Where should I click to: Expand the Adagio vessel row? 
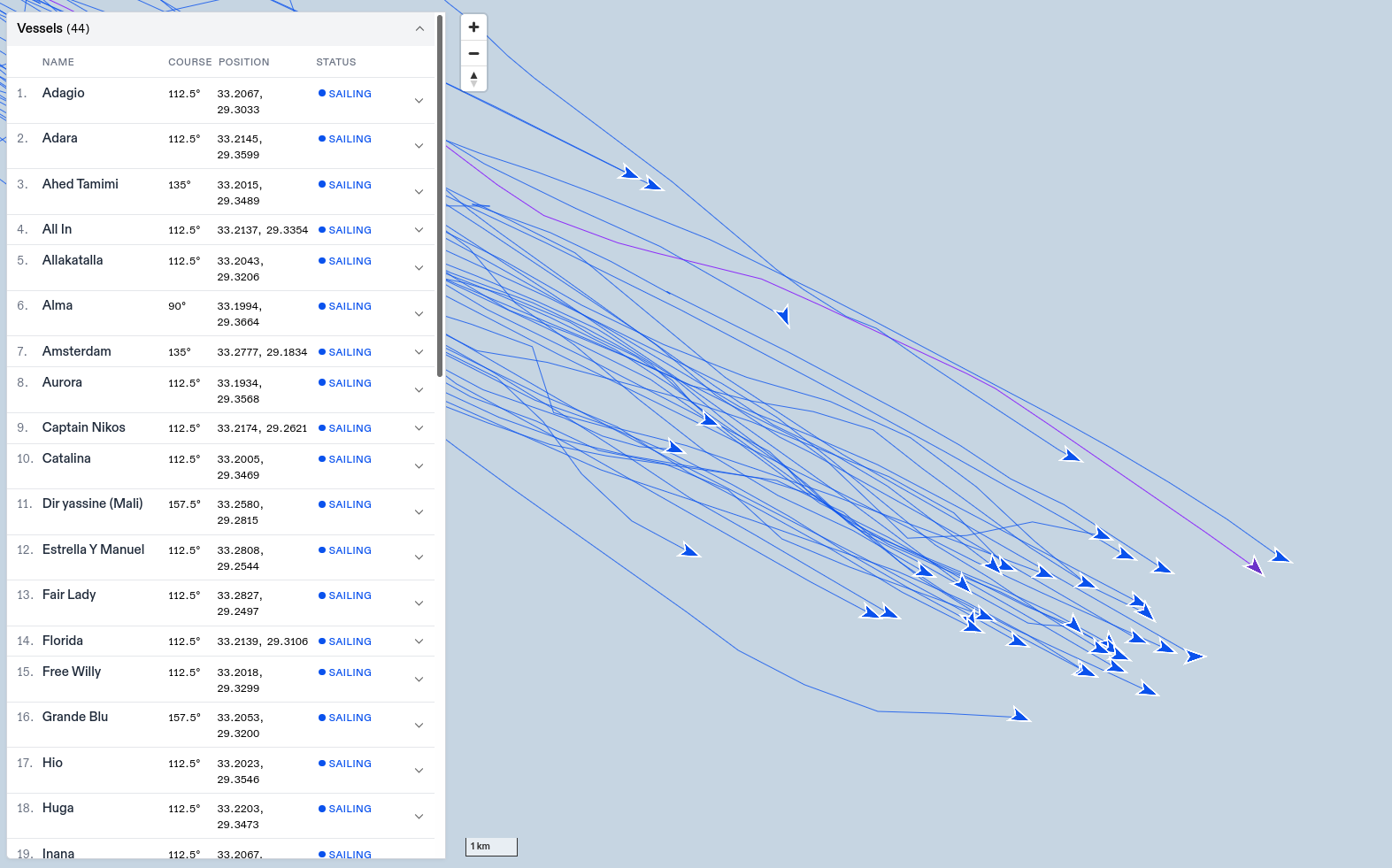[x=419, y=101]
